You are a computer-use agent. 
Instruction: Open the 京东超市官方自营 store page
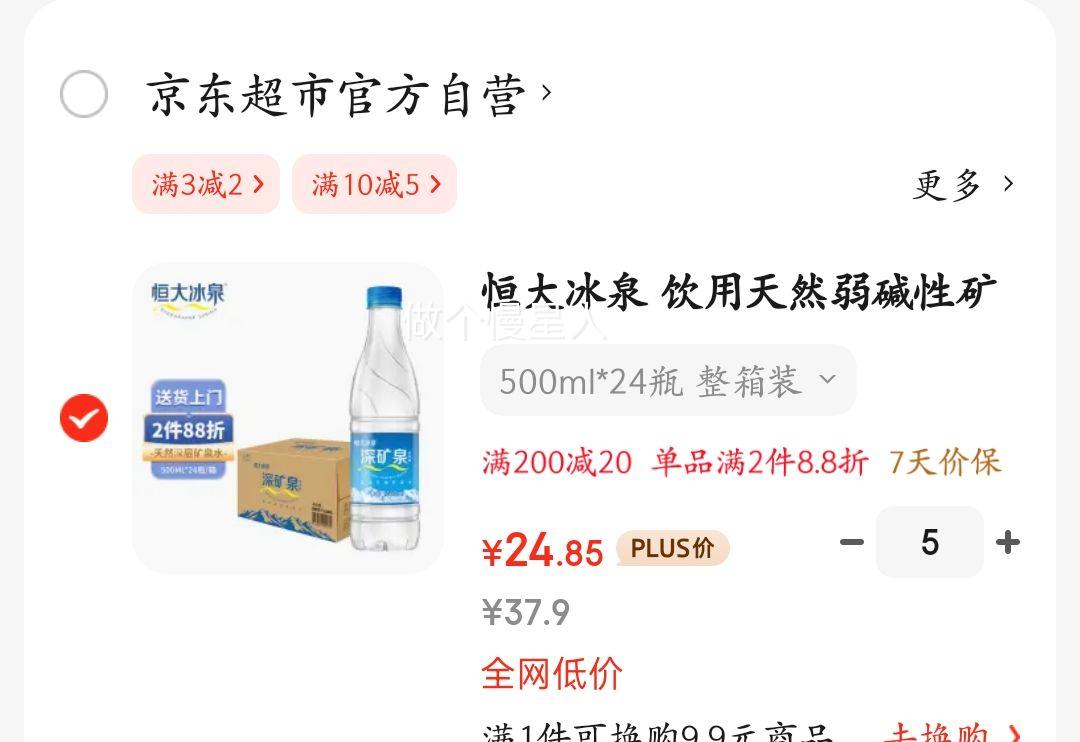coord(336,94)
